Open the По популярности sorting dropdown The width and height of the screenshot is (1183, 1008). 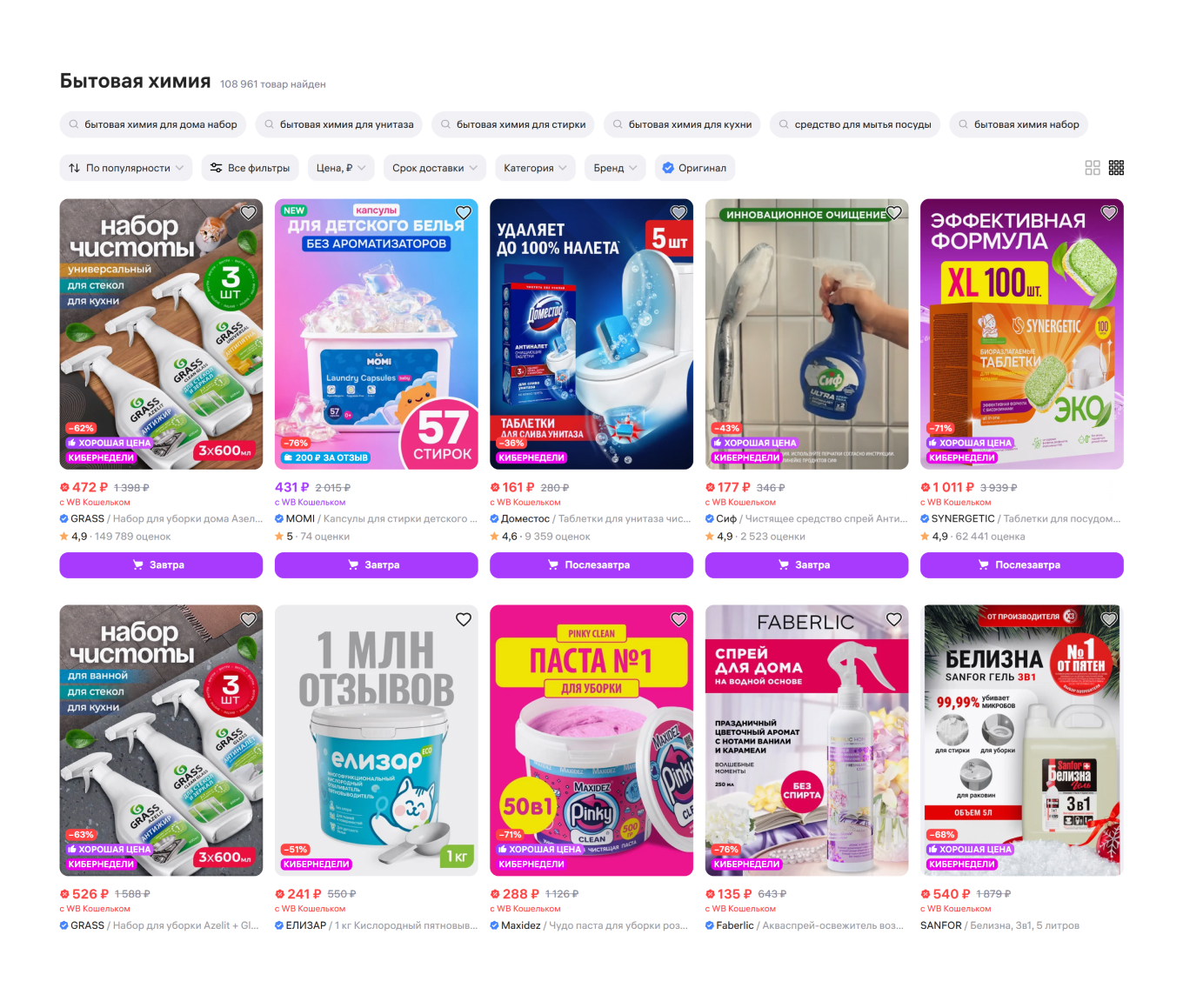click(x=126, y=168)
